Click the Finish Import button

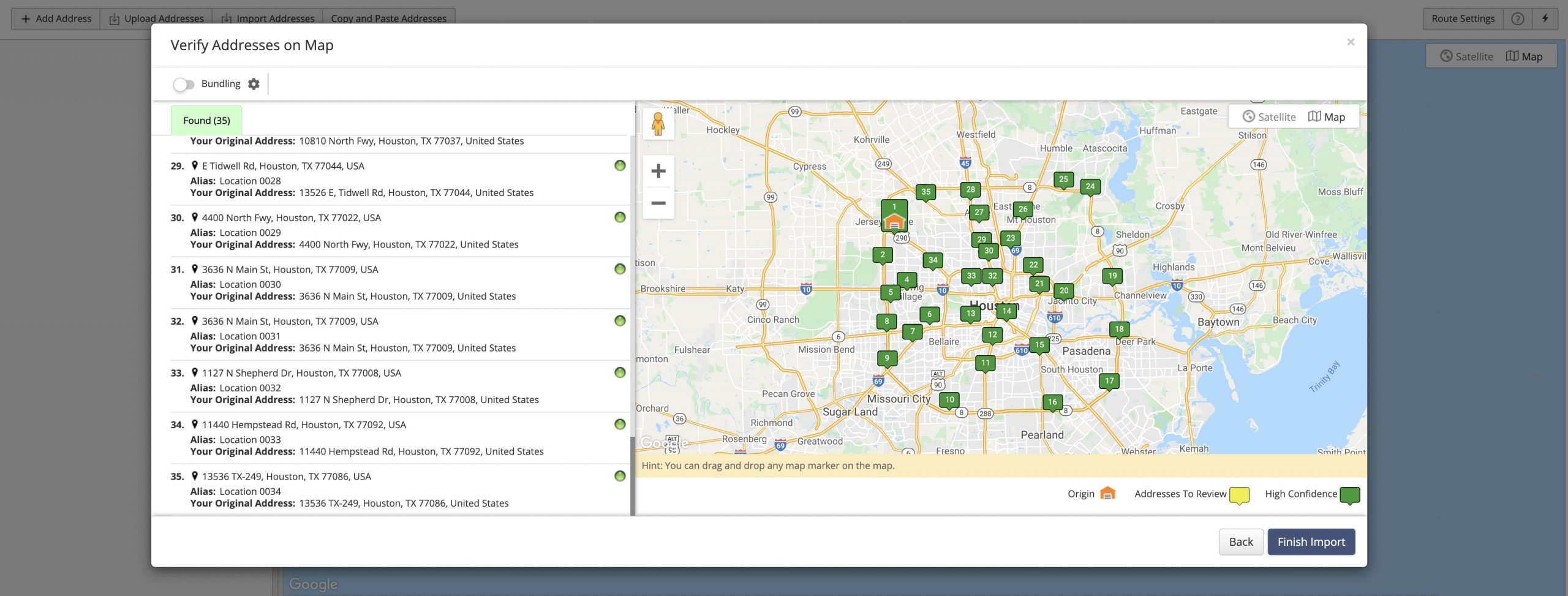(1311, 542)
